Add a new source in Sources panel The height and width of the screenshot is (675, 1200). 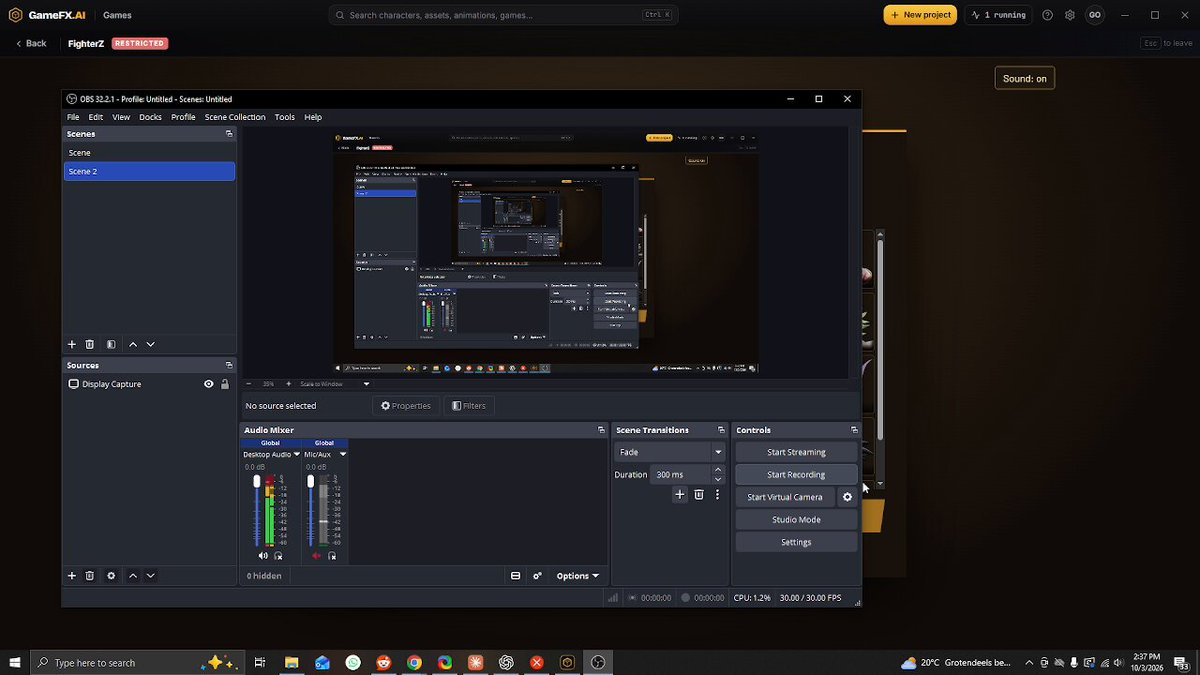click(72, 576)
